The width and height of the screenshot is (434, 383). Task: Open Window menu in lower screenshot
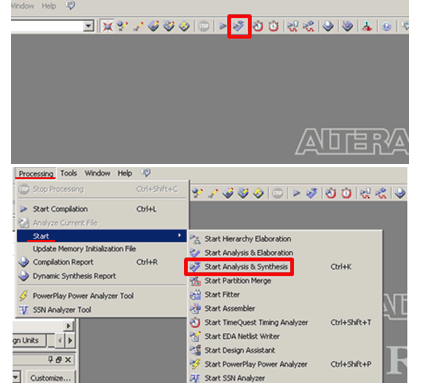click(x=97, y=173)
